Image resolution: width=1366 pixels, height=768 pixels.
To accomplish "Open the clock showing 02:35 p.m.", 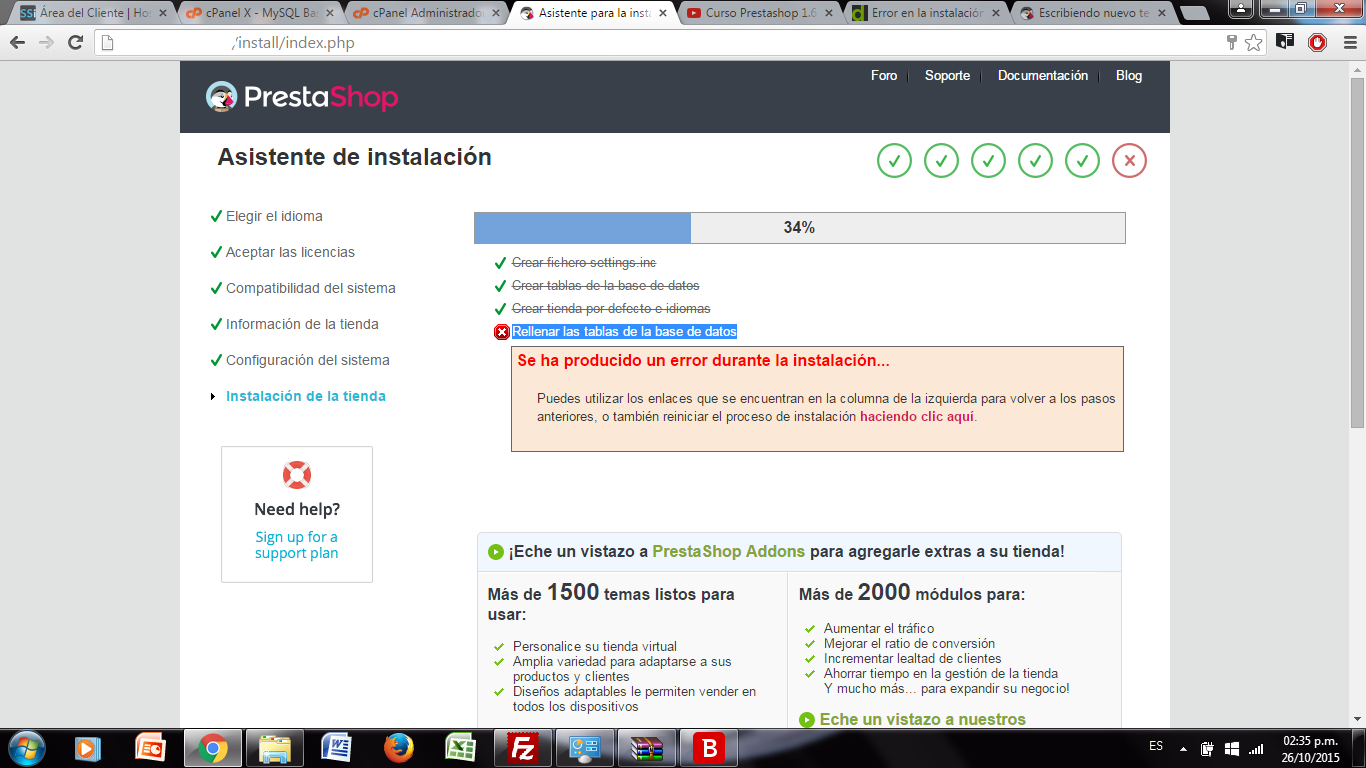I will click(x=1310, y=748).
